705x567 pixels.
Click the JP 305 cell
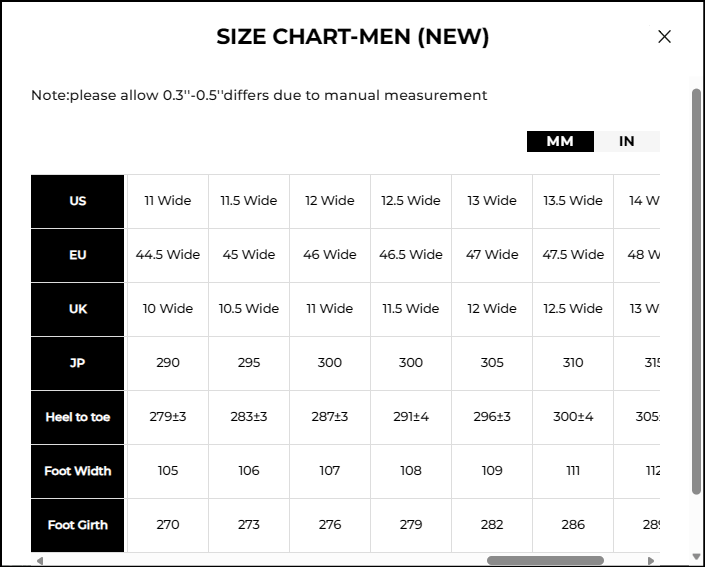point(492,363)
